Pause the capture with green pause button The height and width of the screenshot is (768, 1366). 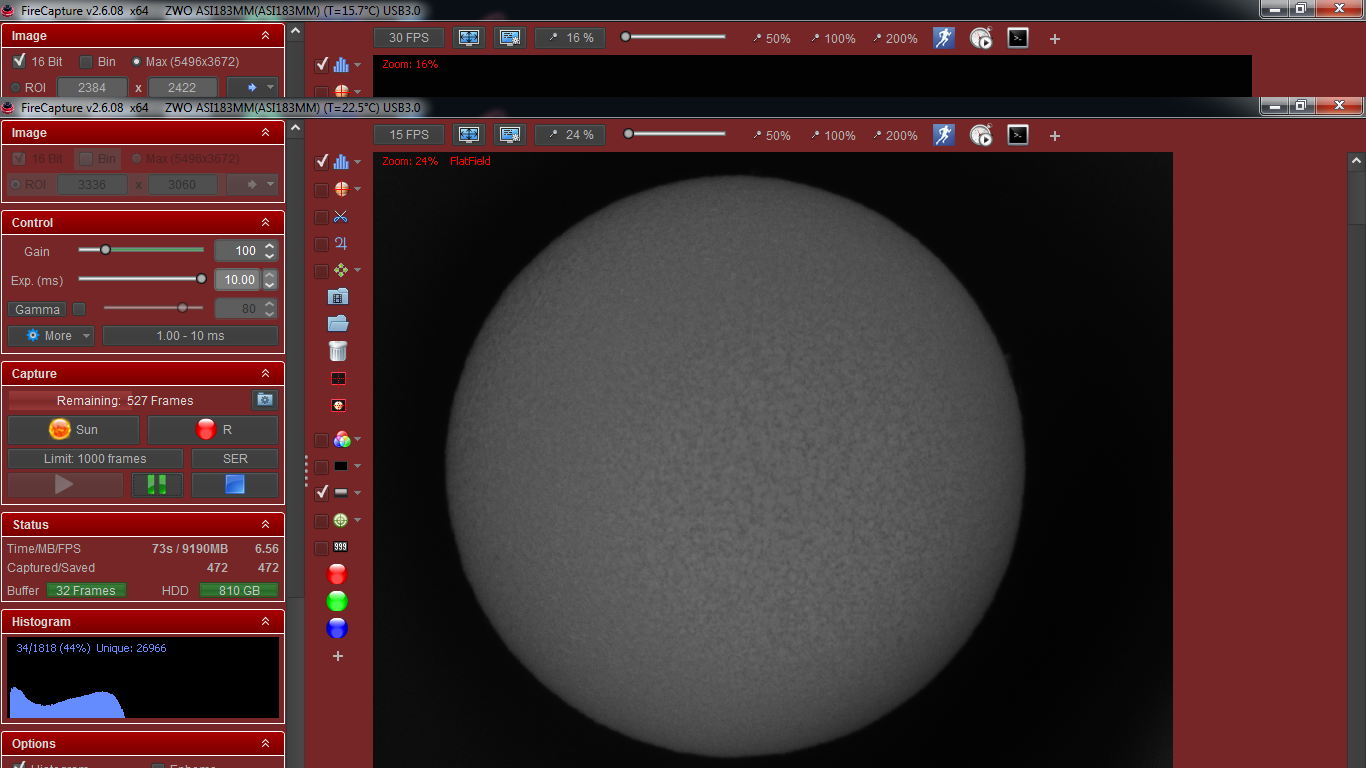coord(157,485)
